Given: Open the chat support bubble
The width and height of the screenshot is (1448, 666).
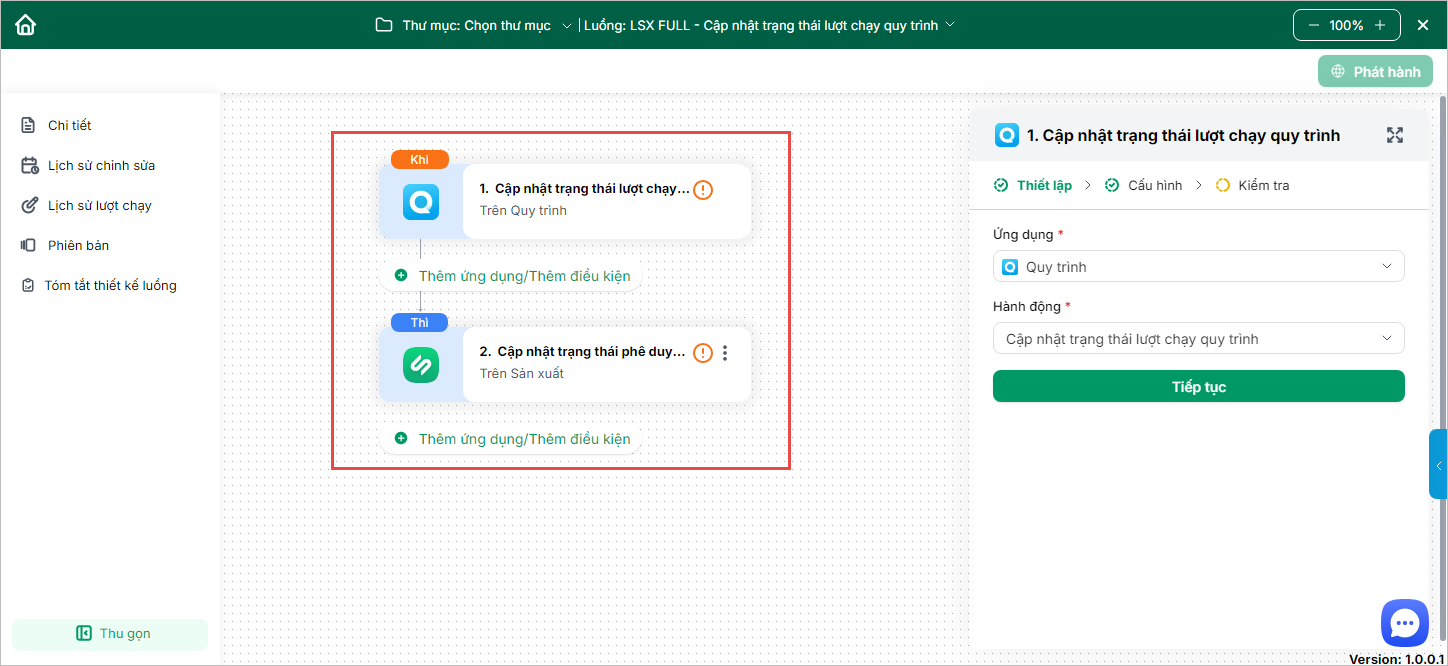Looking at the screenshot, I should [1405, 623].
